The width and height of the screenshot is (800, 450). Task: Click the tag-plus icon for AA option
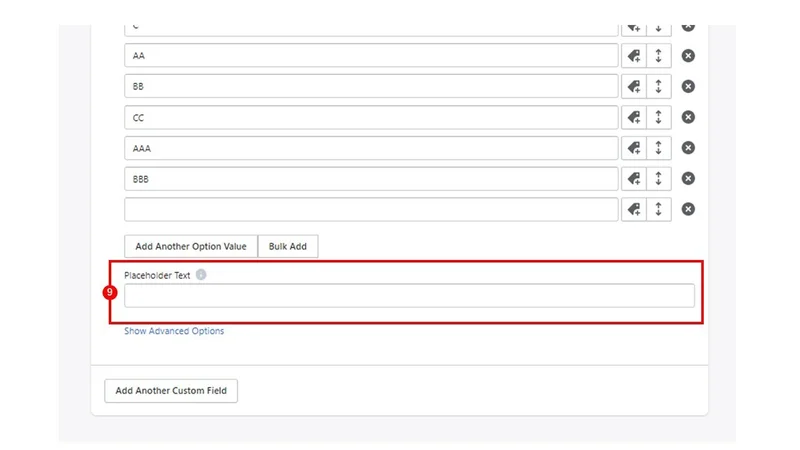(x=634, y=56)
